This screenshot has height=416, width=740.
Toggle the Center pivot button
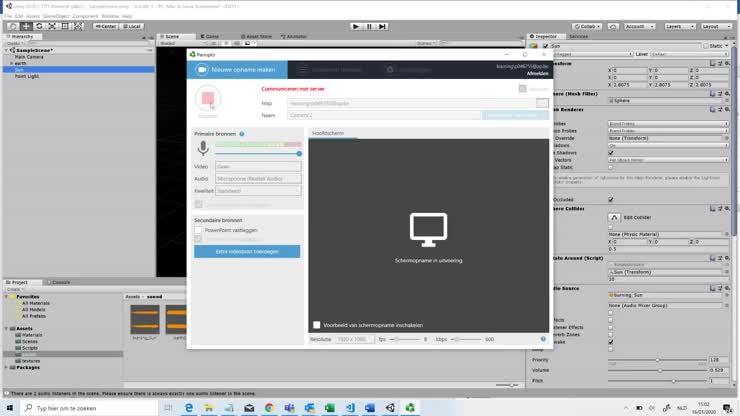coord(105,26)
